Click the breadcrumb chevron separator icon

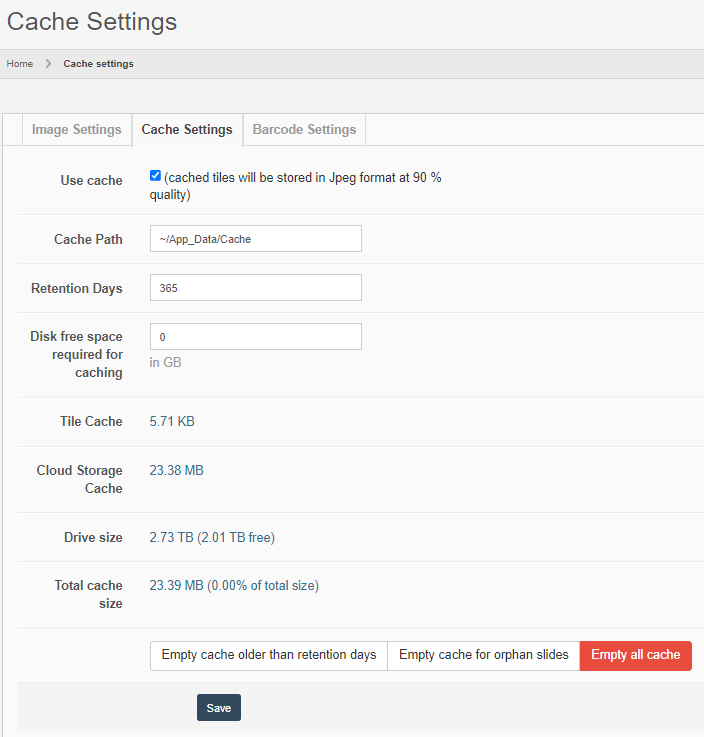coord(48,64)
